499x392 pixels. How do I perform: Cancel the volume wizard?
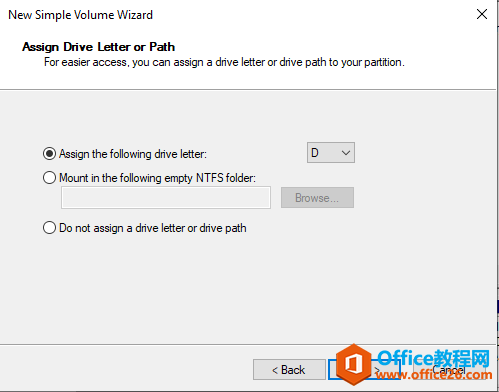(x=449, y=370)
